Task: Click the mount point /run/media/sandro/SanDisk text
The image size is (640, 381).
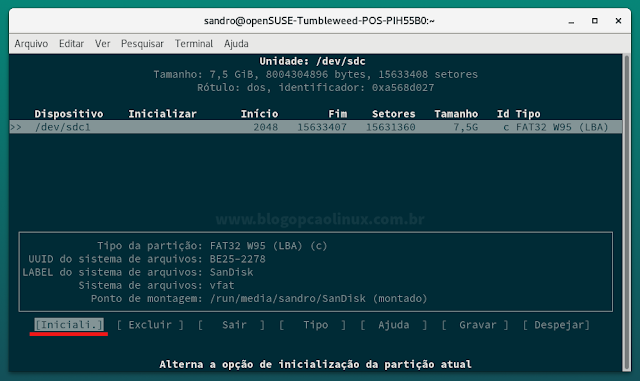Action: coord(288,299)
